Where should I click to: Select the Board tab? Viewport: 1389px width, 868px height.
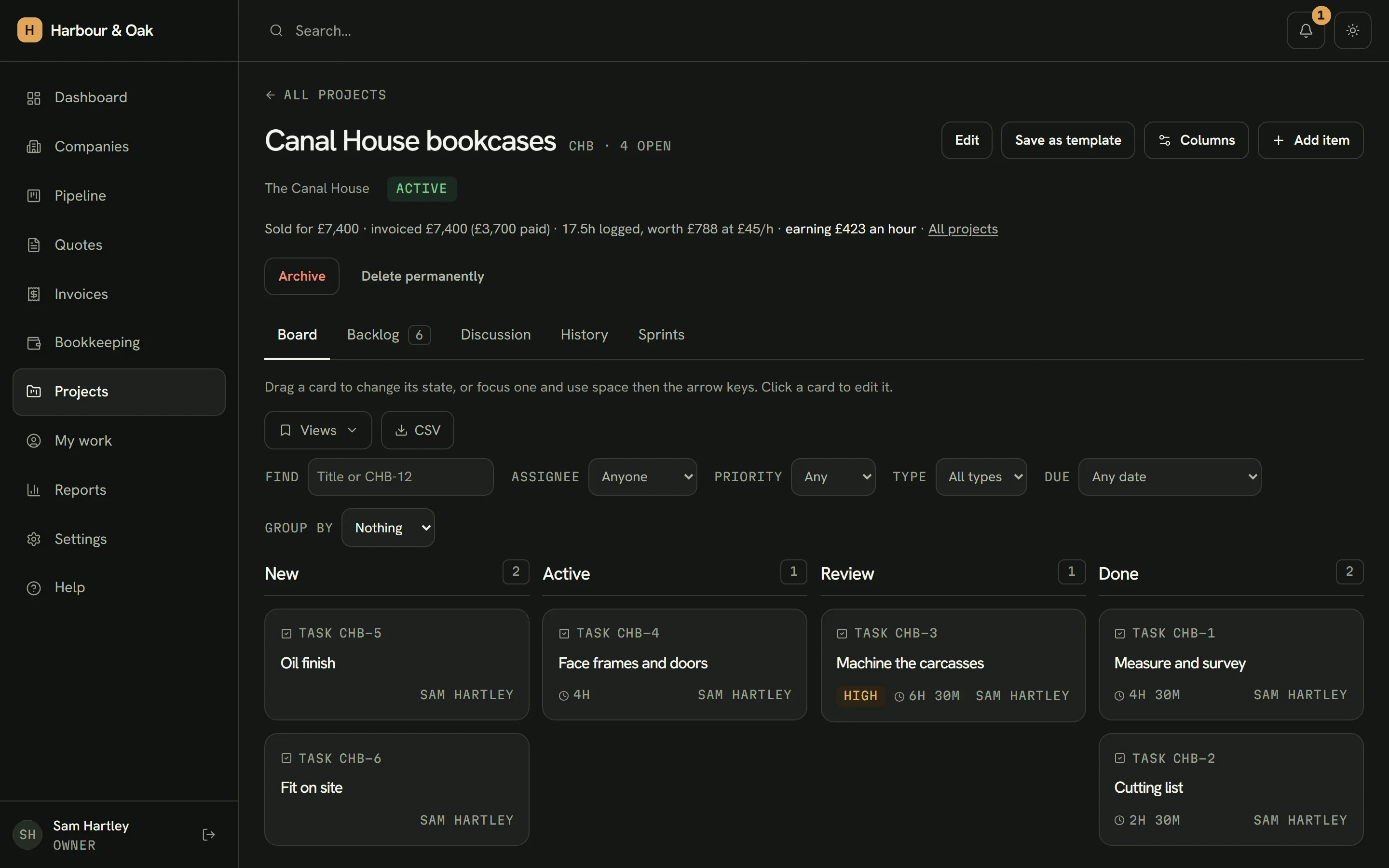tap(297, 335)
